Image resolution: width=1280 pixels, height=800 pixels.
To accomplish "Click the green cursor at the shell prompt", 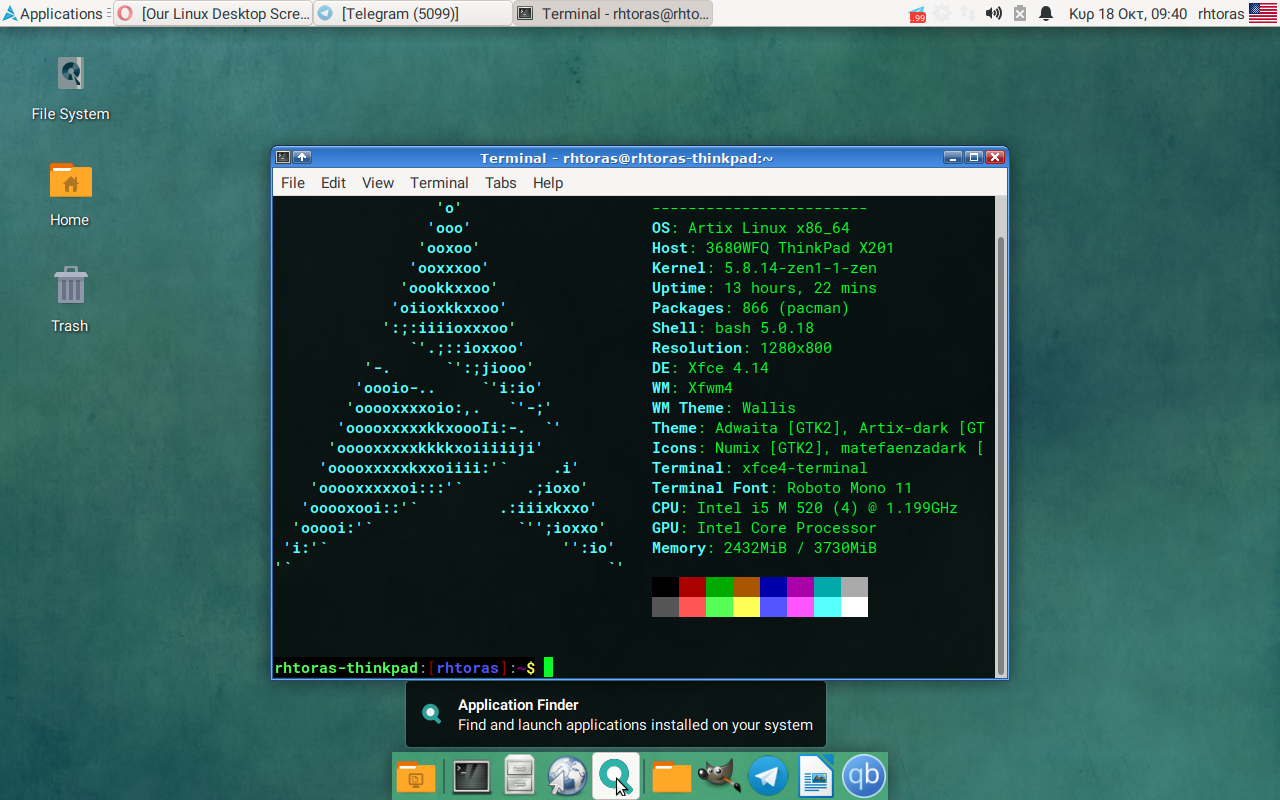I will (548, 667).
